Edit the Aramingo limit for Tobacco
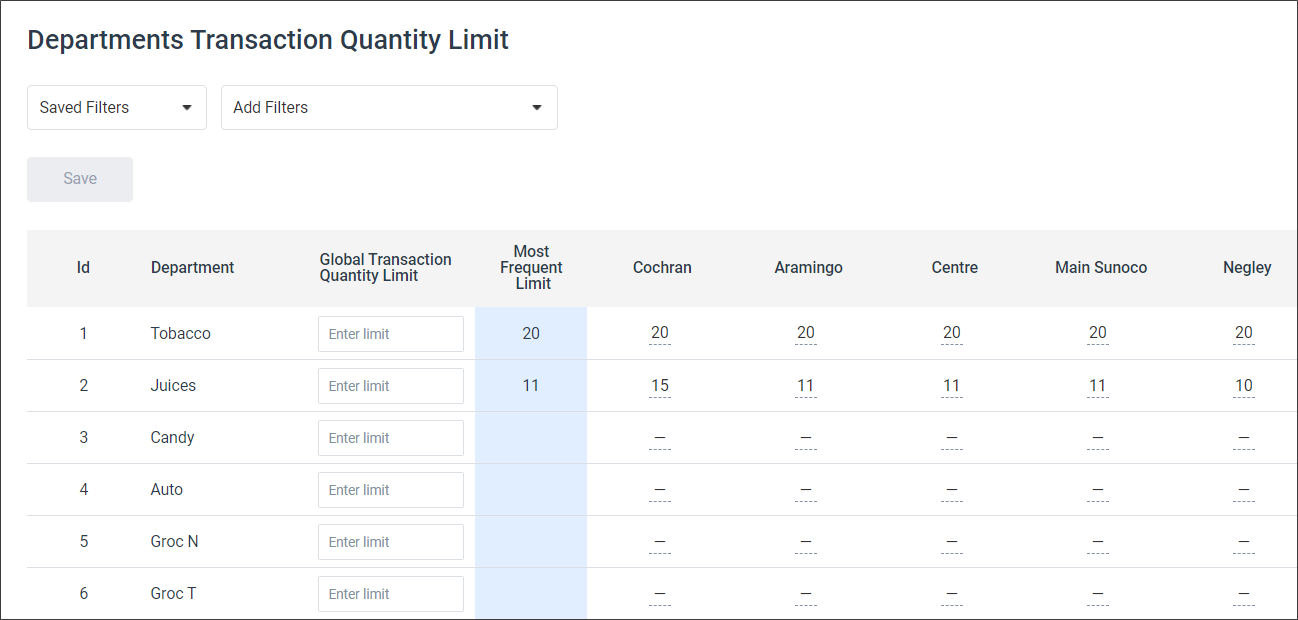Viewport: 1298px width, 620px height. 806,333
